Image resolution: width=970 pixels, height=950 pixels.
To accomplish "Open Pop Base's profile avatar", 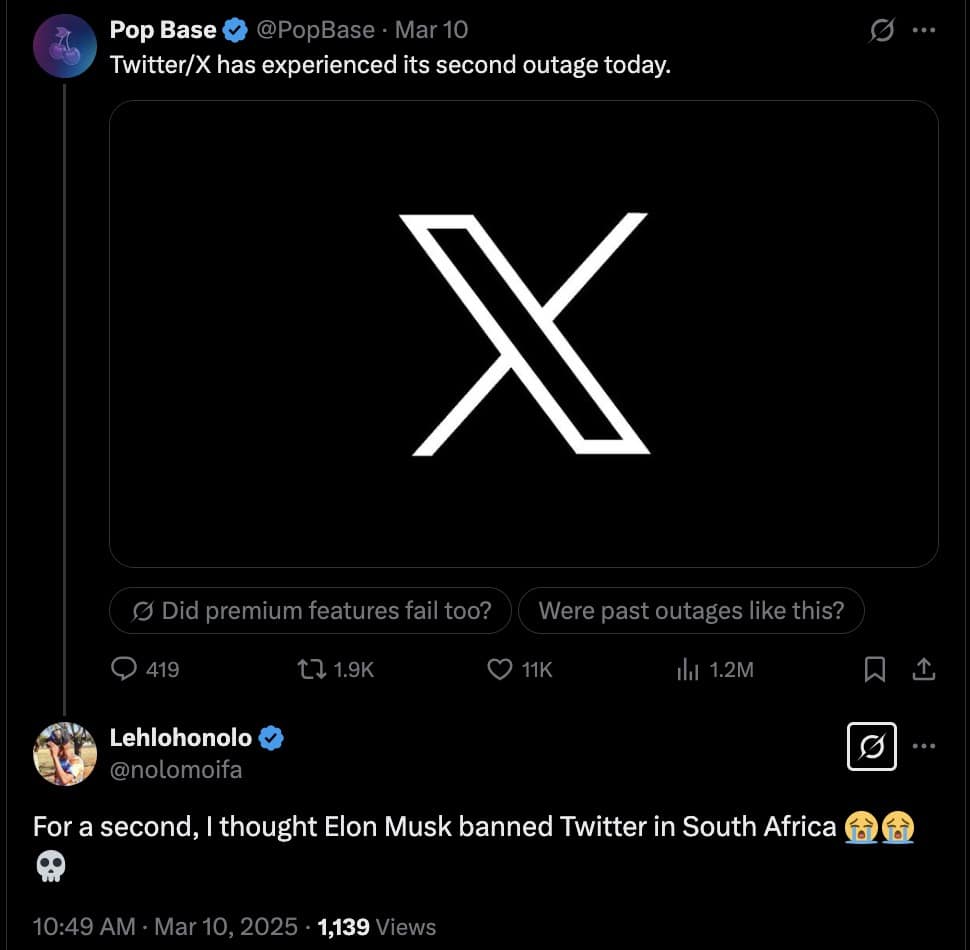I will tap(64, 45).
